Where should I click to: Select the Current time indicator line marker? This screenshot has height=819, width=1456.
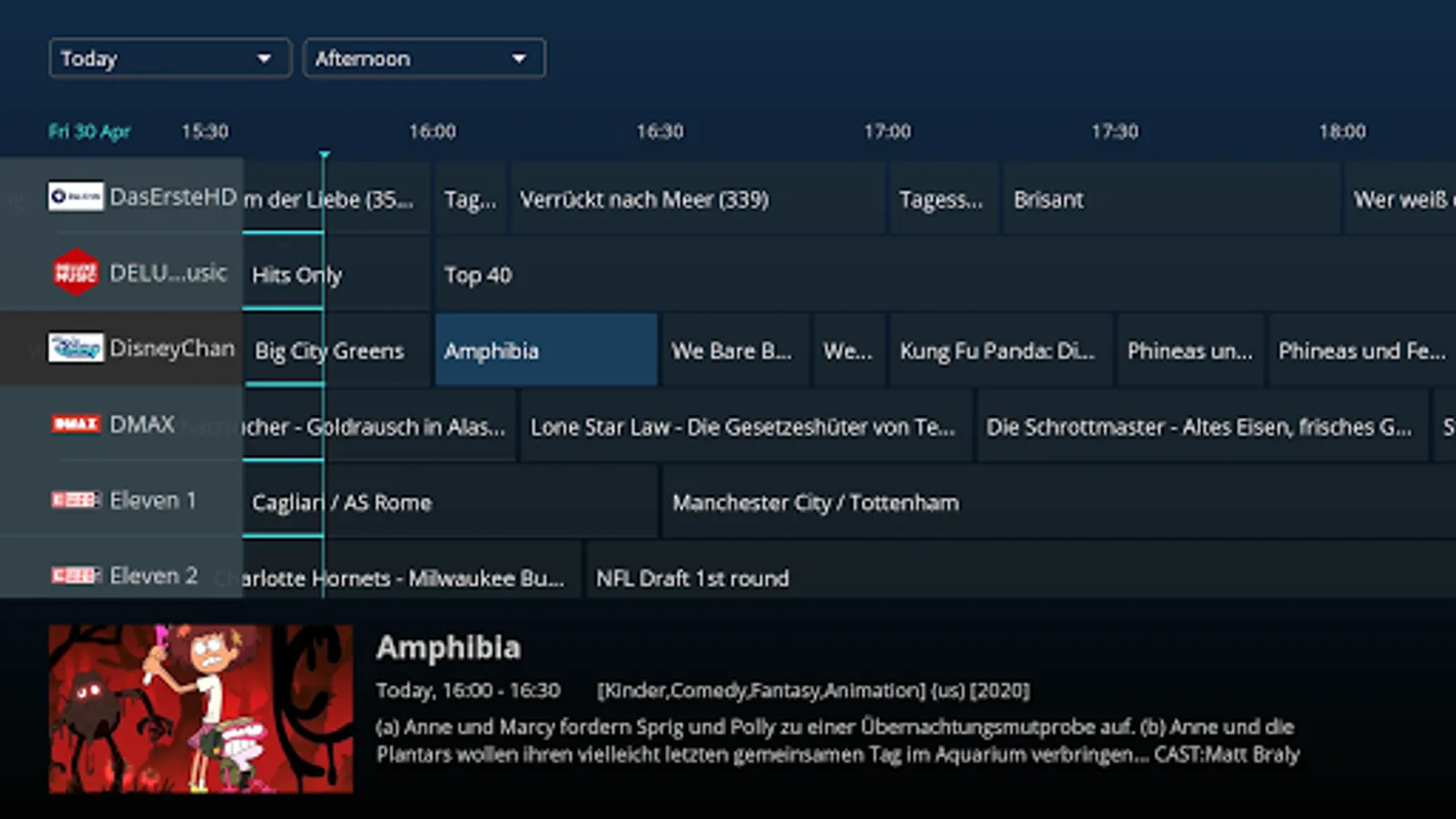(324, 157)
